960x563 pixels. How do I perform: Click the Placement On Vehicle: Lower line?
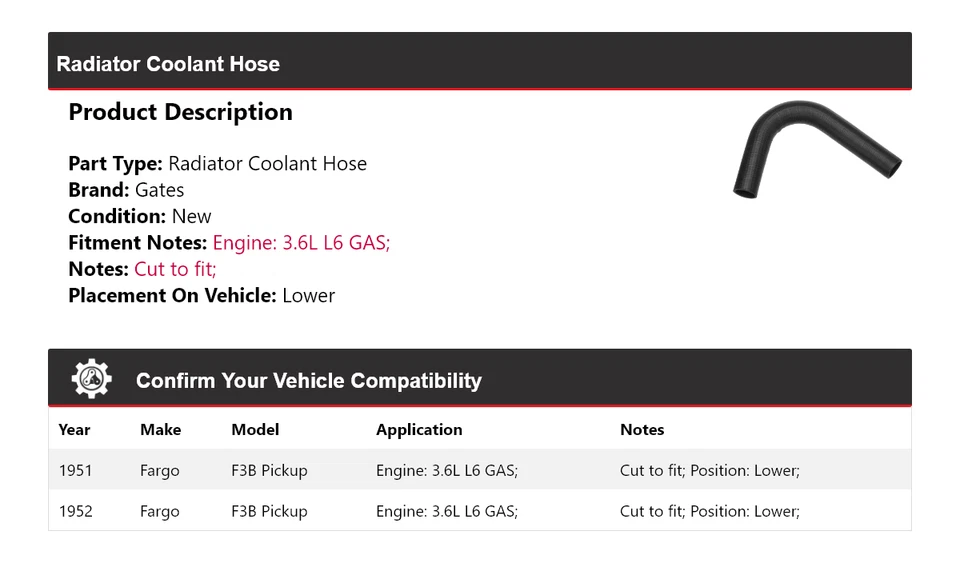pyautogui.click(x=201, y=296)
